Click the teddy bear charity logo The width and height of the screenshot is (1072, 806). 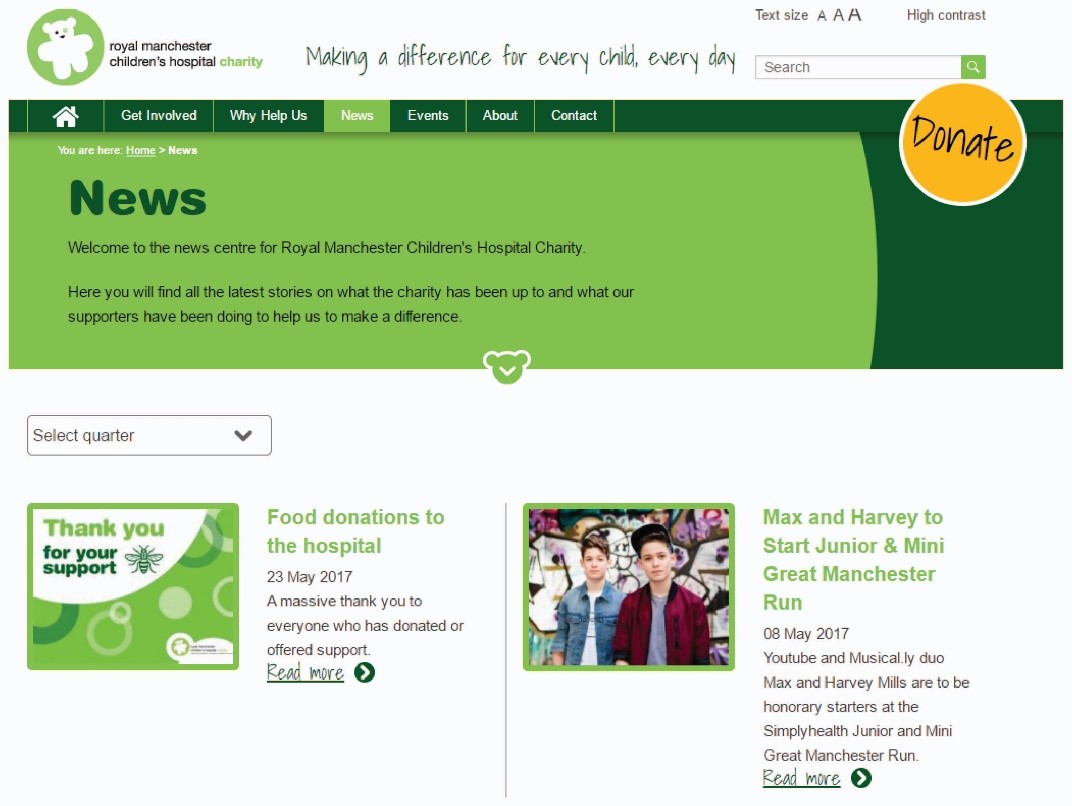pyautogui.click(x=66, y=47)
